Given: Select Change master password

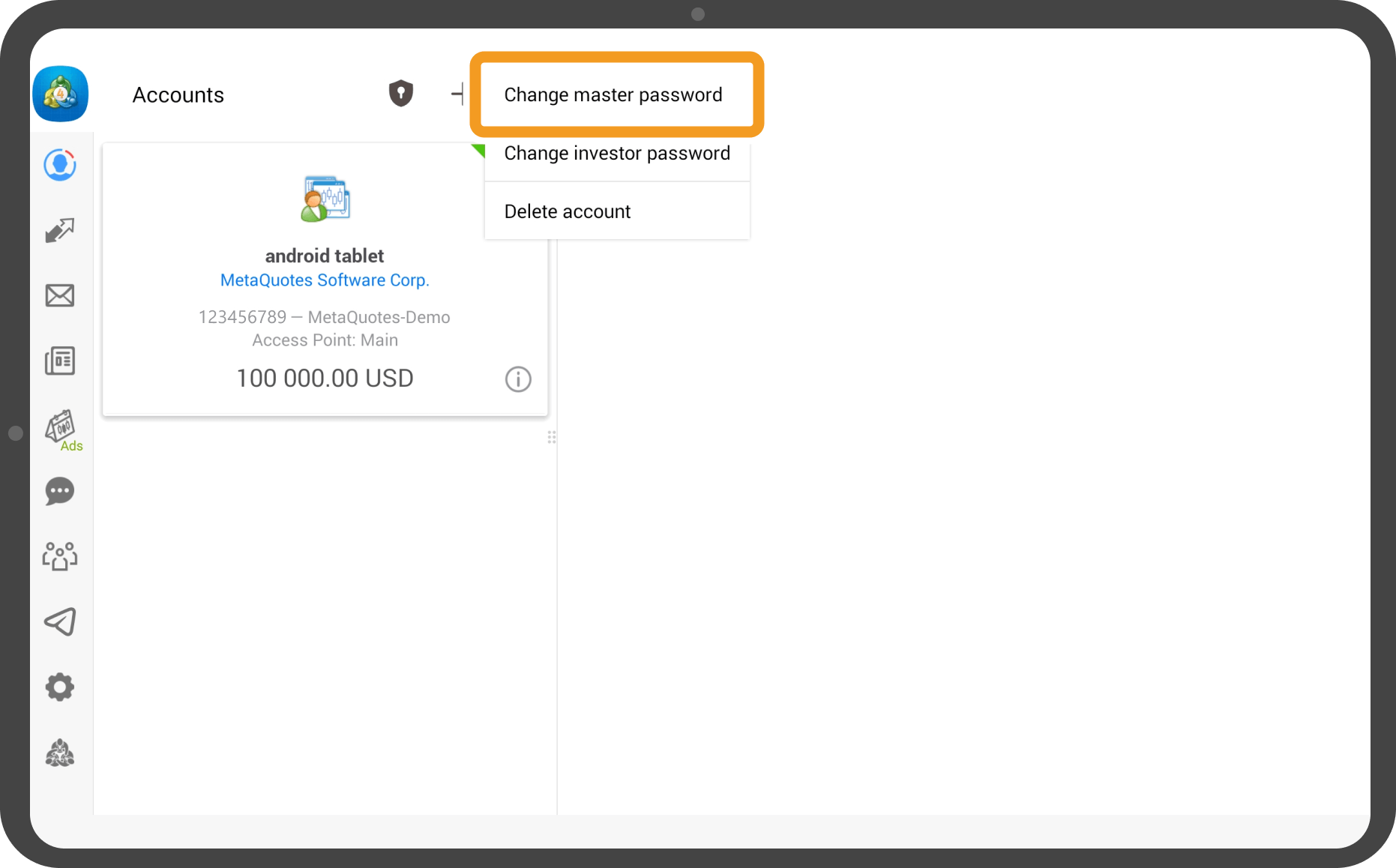Looking at the screenshot, I should [613, 95].
